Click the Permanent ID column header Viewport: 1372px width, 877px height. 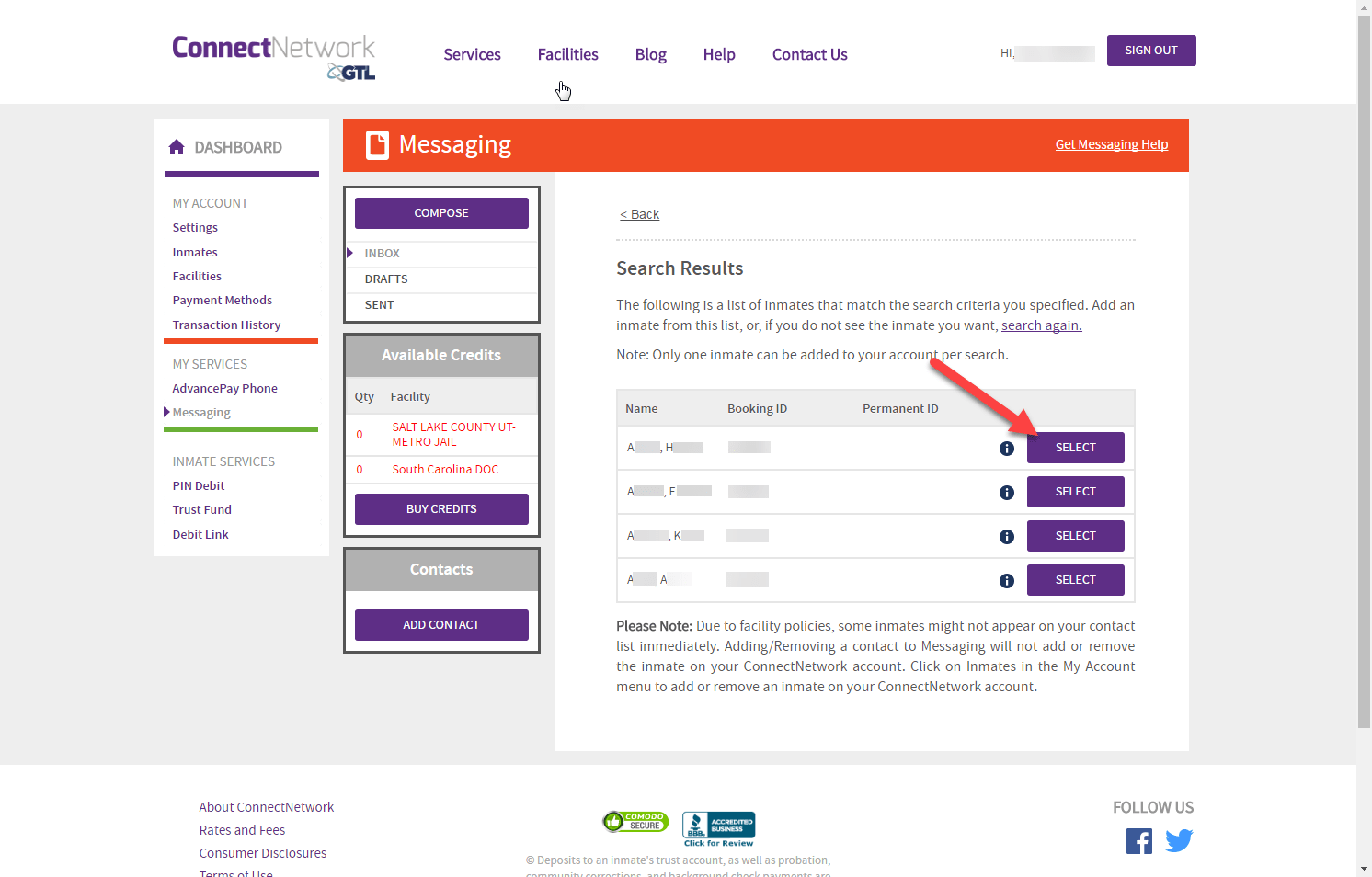click(x=900, y=409)
